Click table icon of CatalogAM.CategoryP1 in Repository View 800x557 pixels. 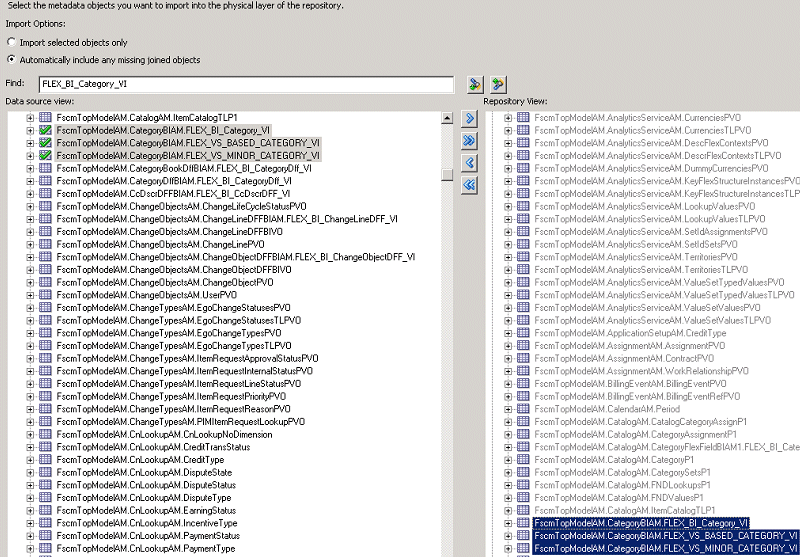pos(523,460)
